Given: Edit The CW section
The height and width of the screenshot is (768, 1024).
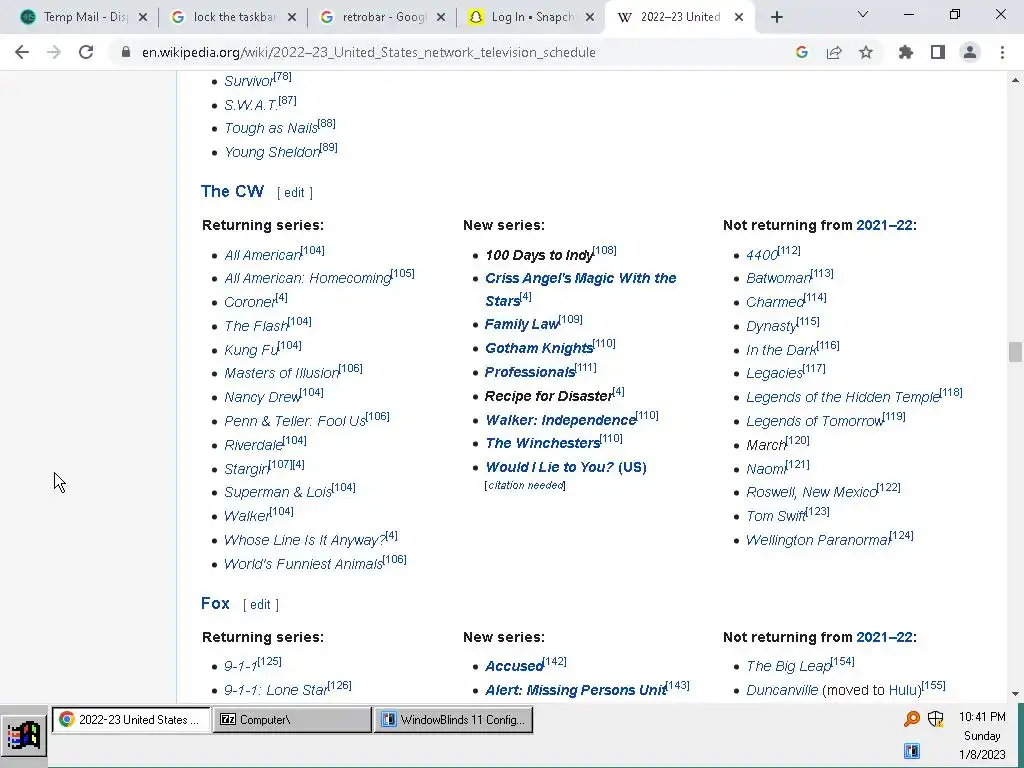Looking at the screenshot, I should tap(294, 193).
